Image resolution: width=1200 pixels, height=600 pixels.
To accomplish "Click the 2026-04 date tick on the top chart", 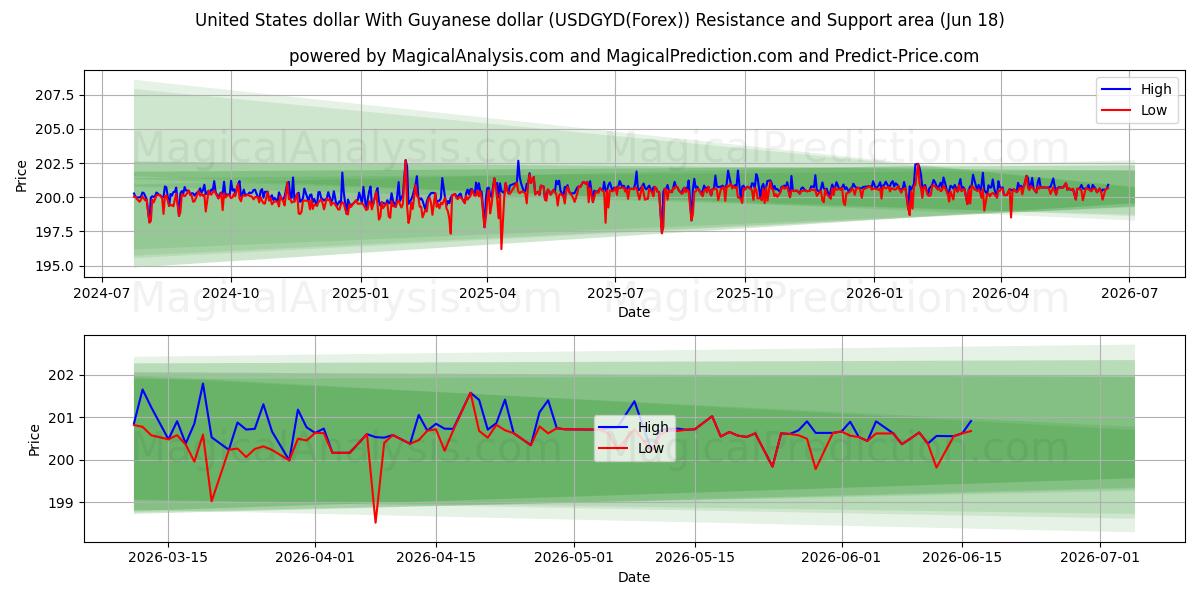I will pos(1001,293).
